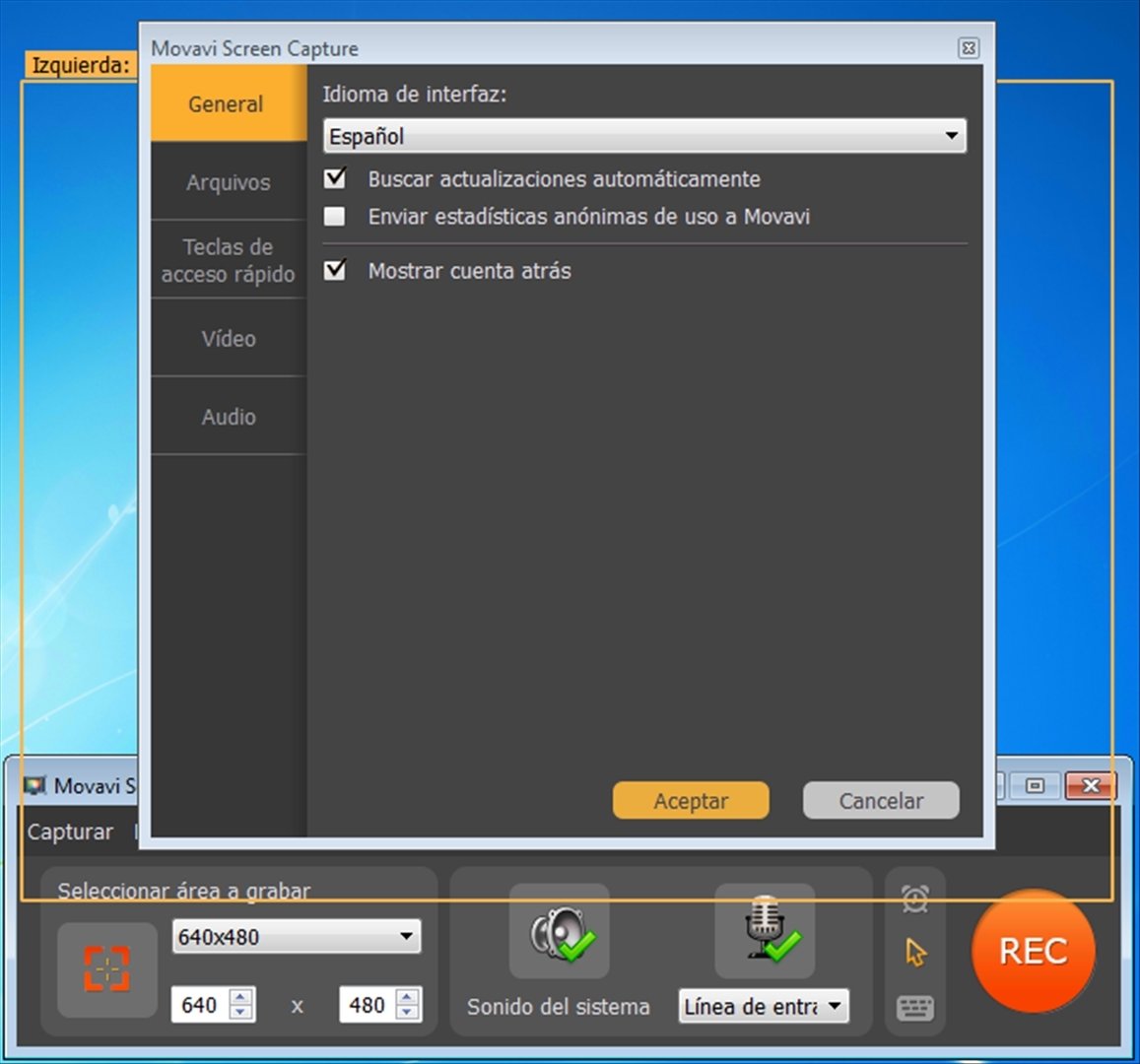Open the Audio settings tab

point(229,417)
